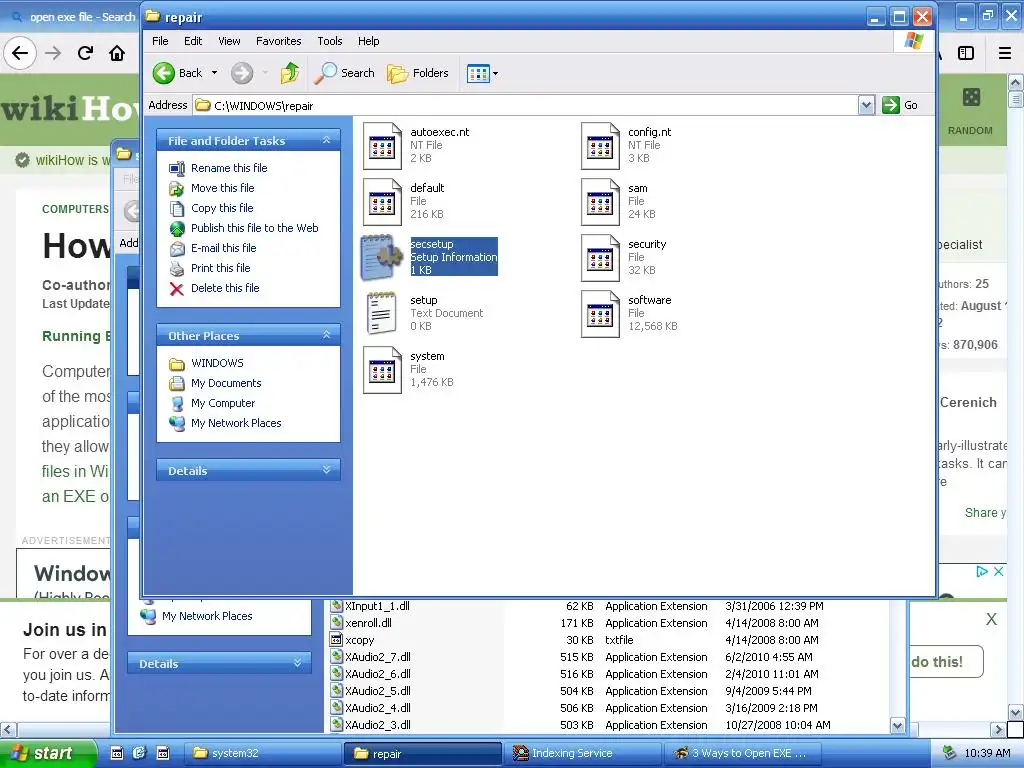The height and width of the screenshot is (768, 1024).
Task: Switch to Indexing Service taskbar button
Action: [x=581, y=753]
